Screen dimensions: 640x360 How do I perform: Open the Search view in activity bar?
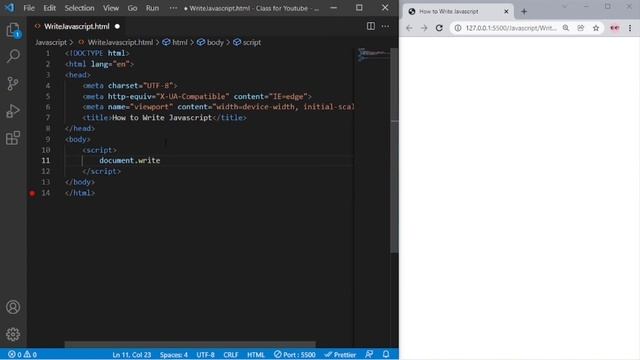click(13, 56)
